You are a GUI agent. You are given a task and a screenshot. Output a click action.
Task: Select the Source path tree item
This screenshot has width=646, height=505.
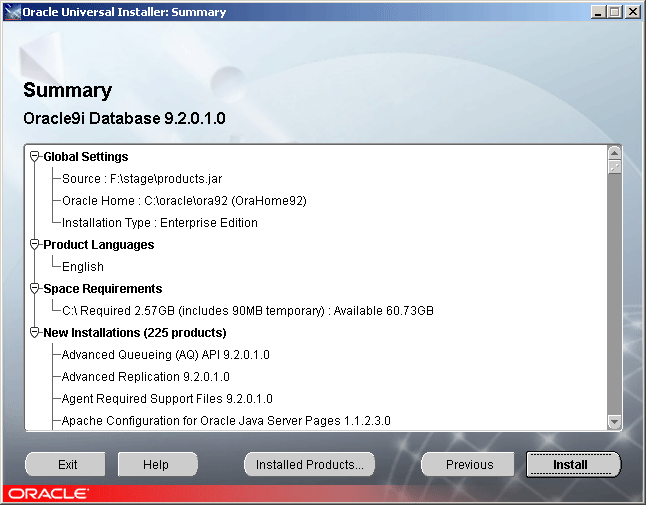pyautogui.click(x=142, y=179)
